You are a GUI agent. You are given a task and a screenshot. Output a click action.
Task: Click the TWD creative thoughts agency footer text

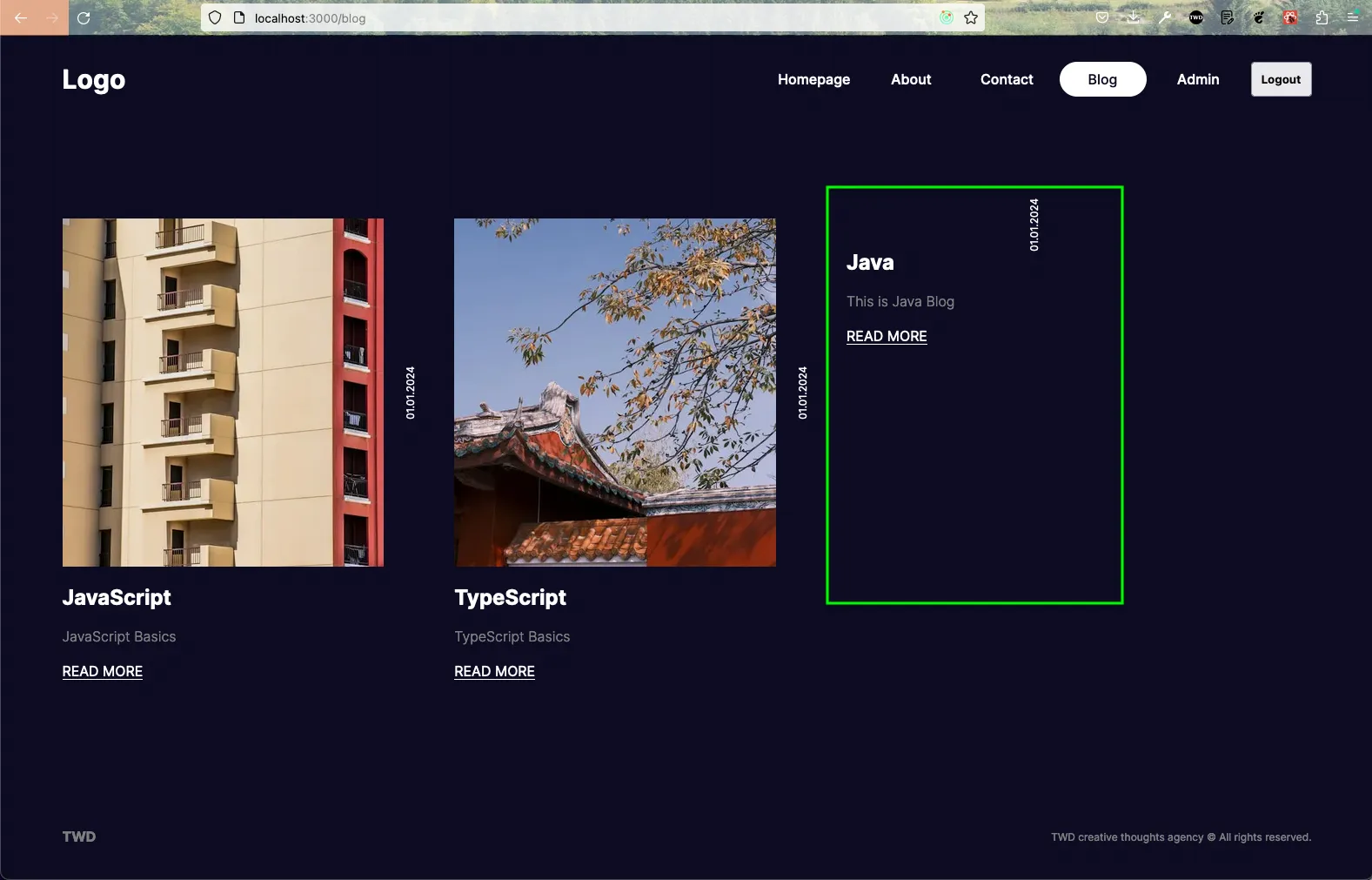click(1181, 837)
